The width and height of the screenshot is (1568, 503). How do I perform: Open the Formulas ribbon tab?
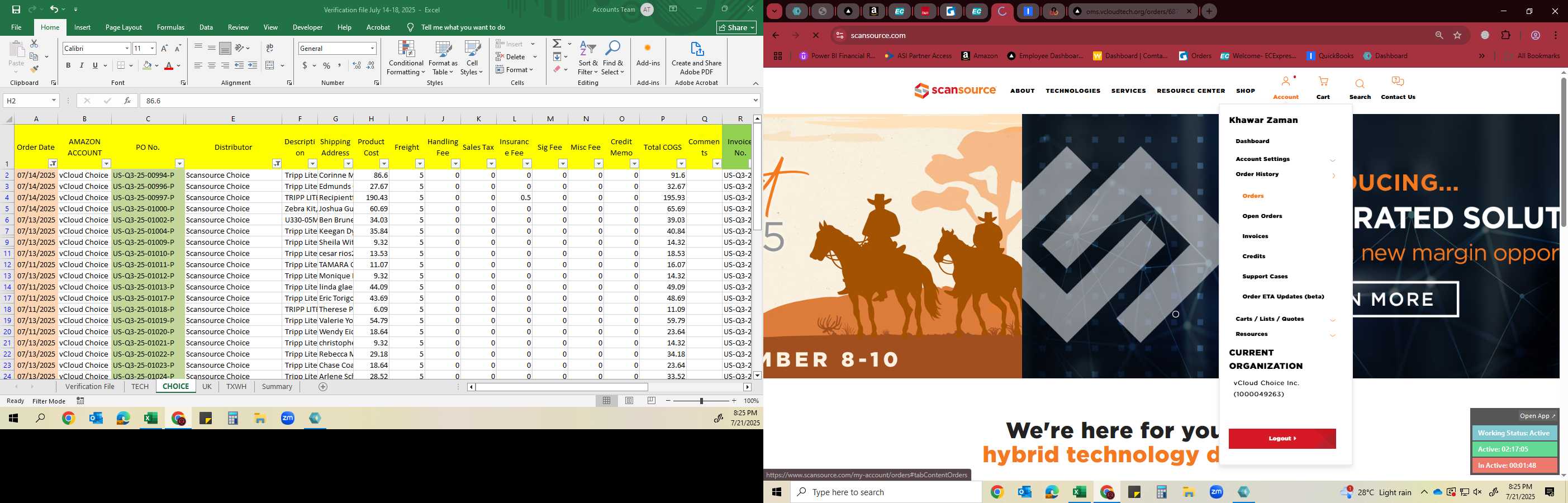170,27
